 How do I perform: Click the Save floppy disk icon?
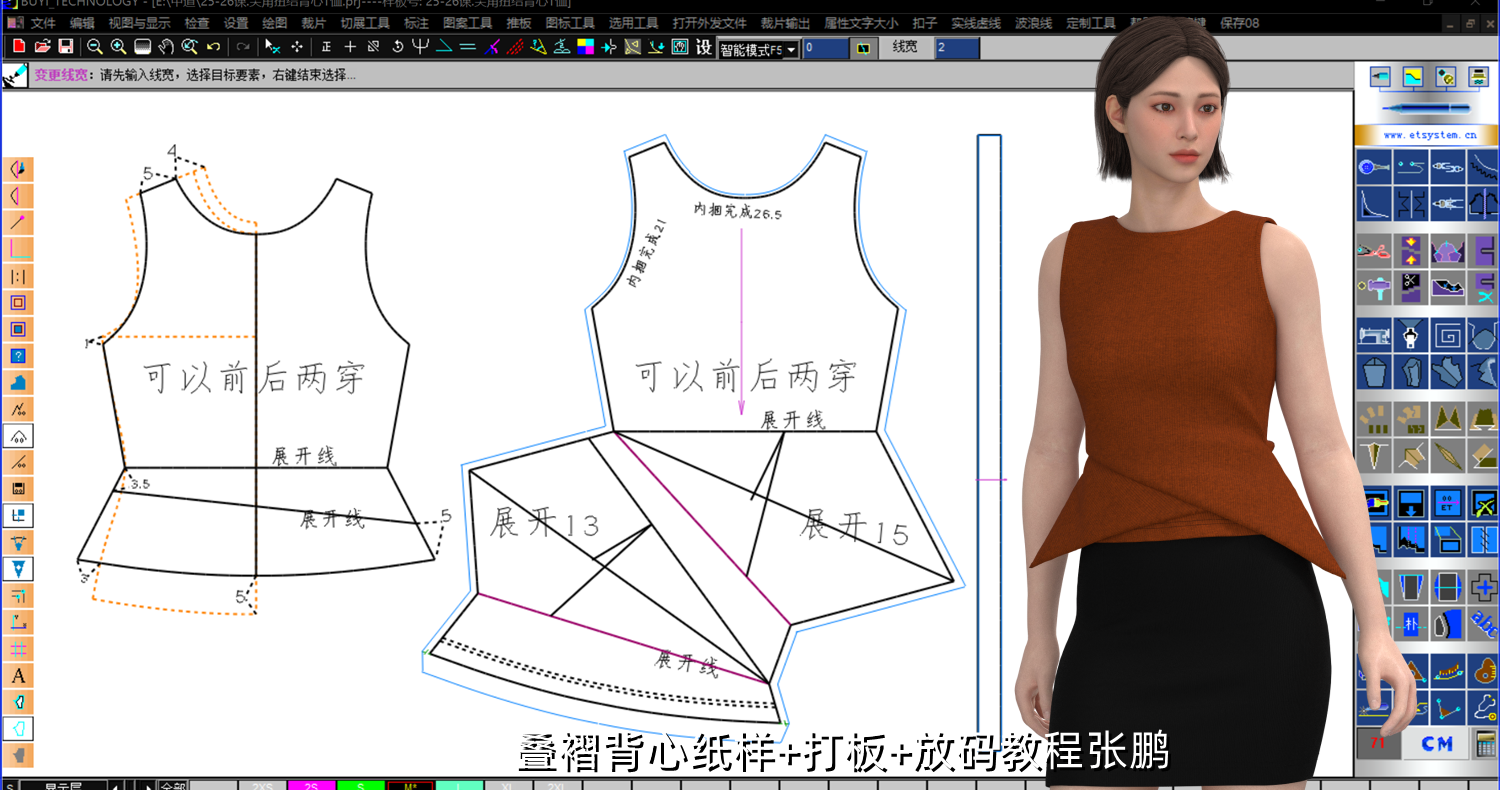click(65, 46)
